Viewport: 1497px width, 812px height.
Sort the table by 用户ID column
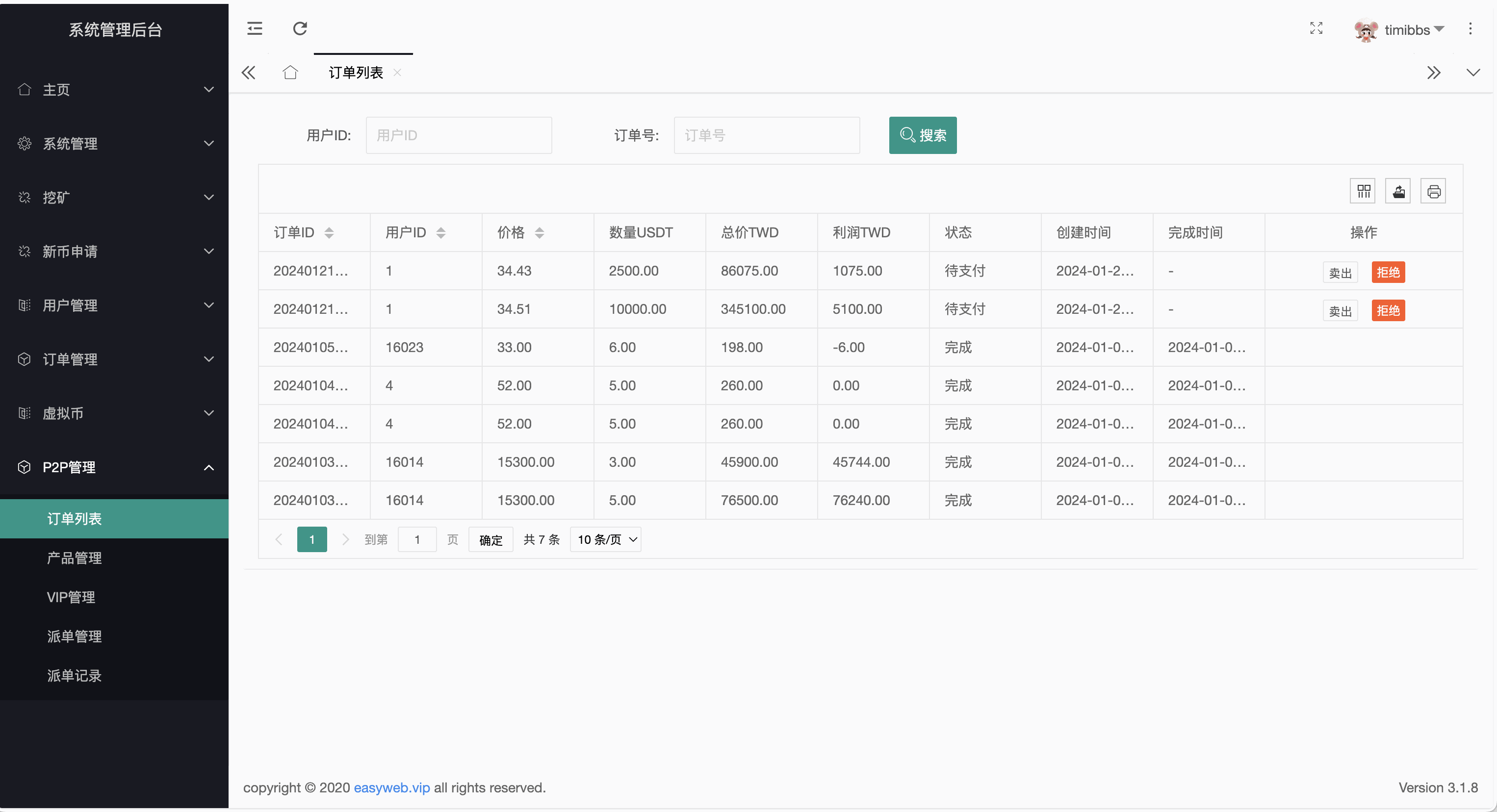(440, 232)
